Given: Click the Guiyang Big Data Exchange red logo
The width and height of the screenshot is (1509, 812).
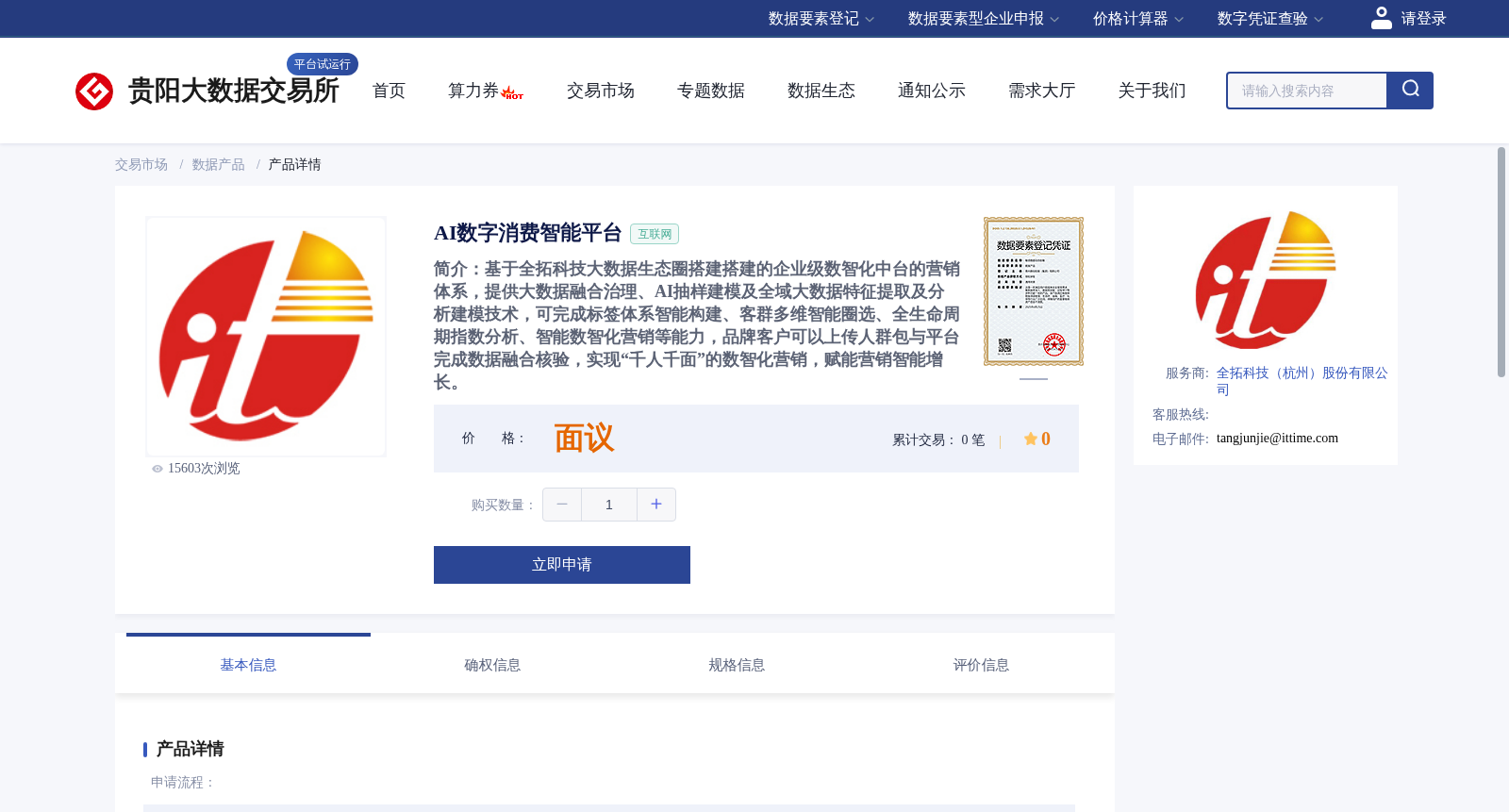Looking at the screenshot, I should click(94, 91).
